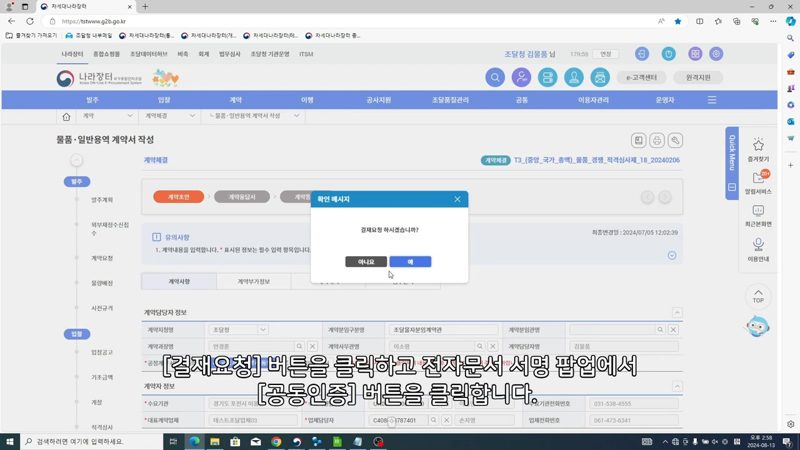Open the 이용자관리 main menu

coord(593,100)
